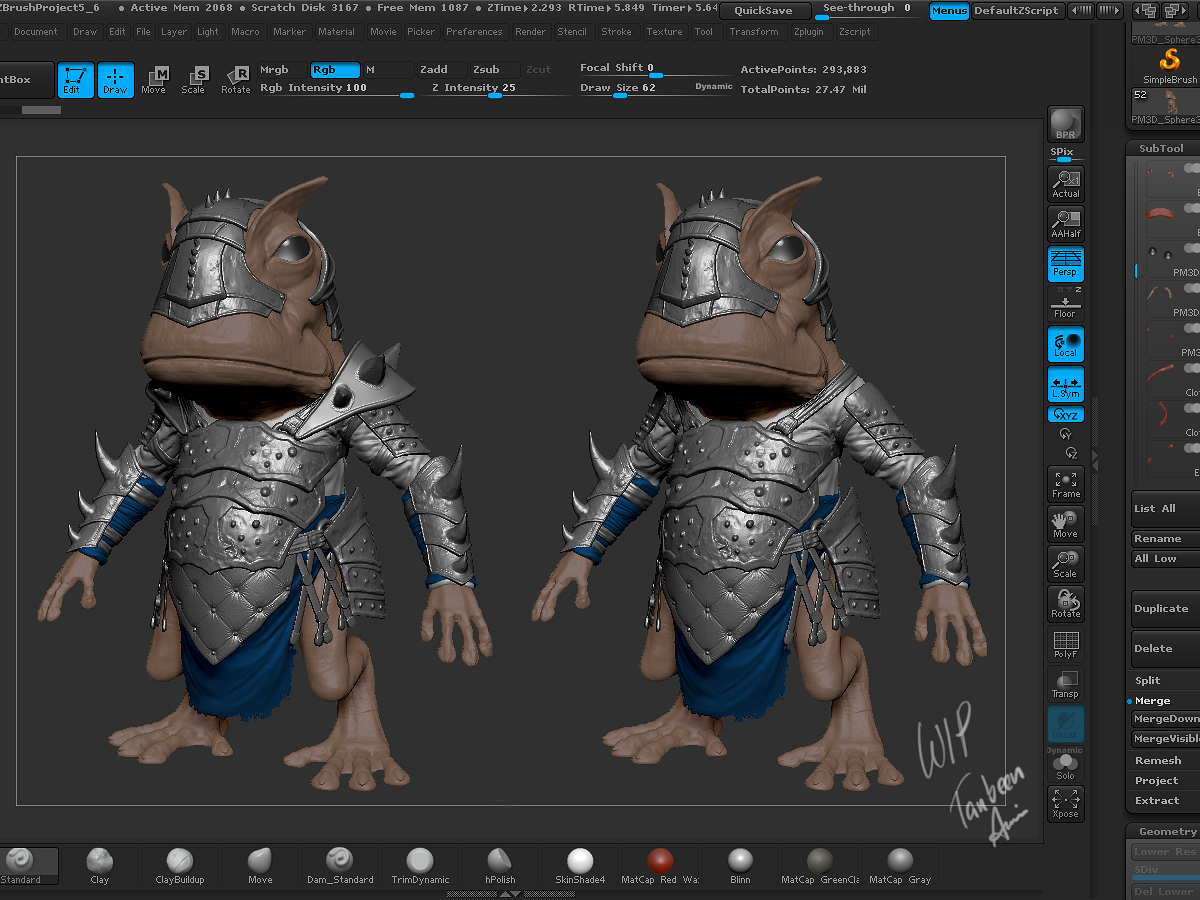Image resolution: width=1200 pixels, height=900 pixels.
Task: Open the Zplugin menu
Action: click(x=808, y=32)
